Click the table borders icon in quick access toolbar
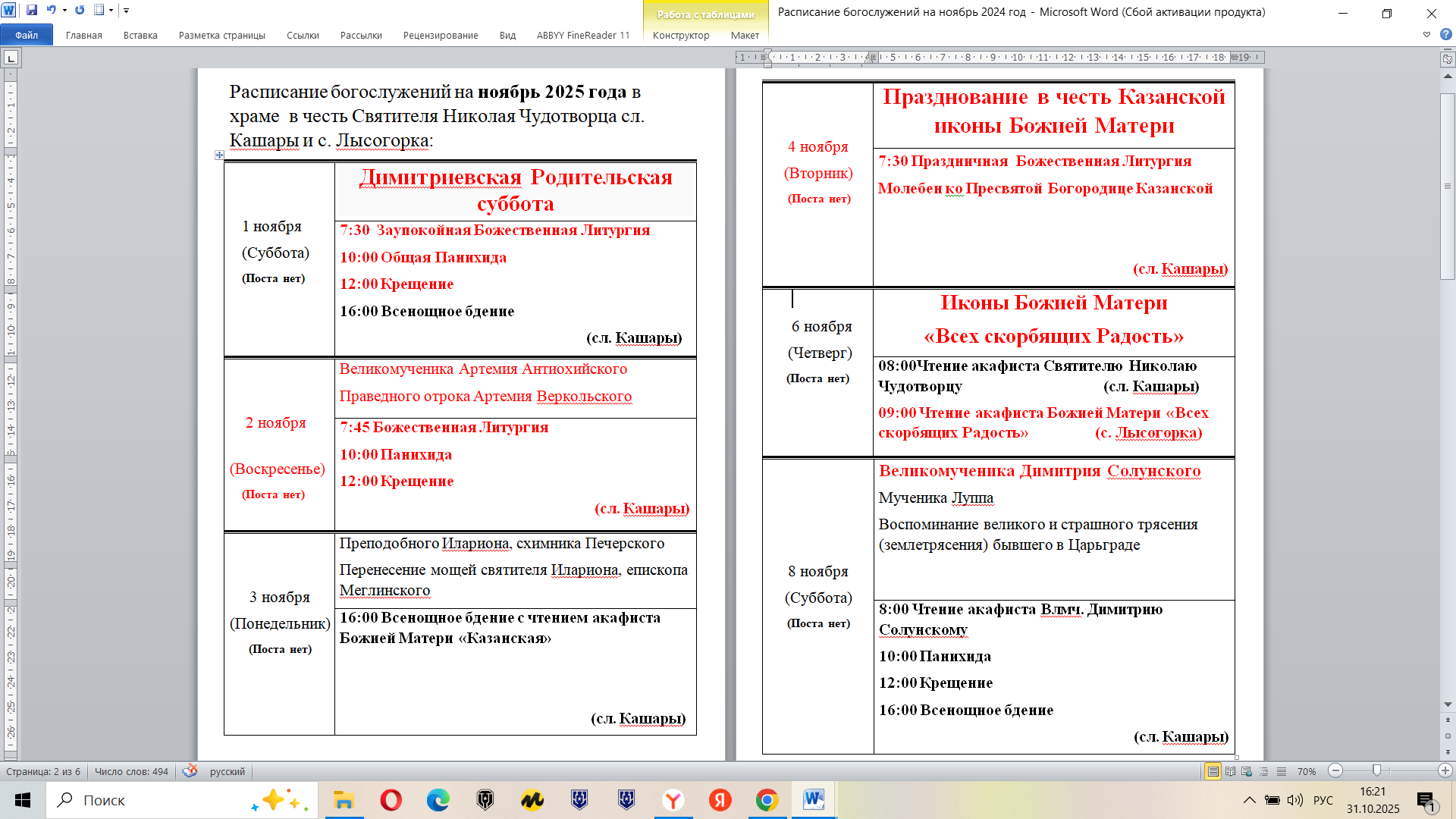 (99, 11)
